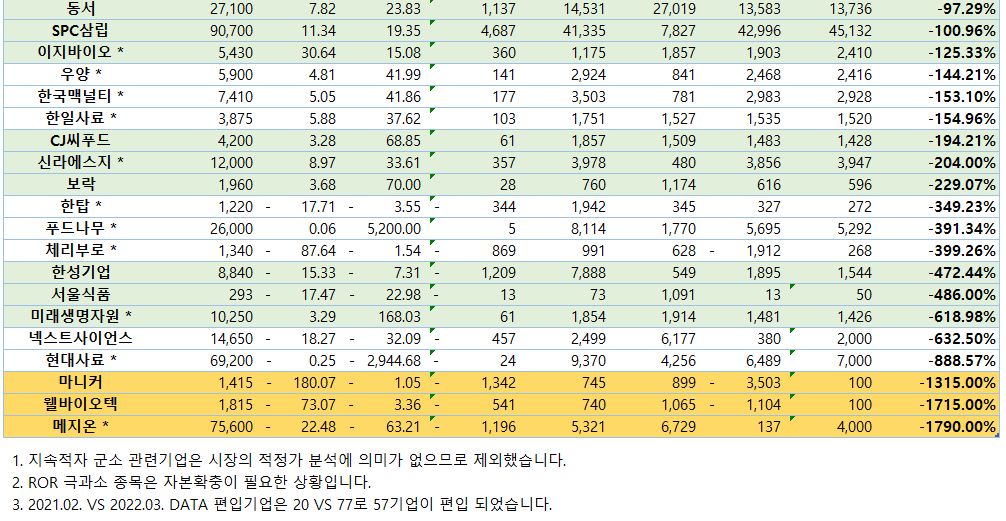Select the 동서 company name cell
Image resolution: width=1006 pixels, height=521 pixels.
point(81,9)
